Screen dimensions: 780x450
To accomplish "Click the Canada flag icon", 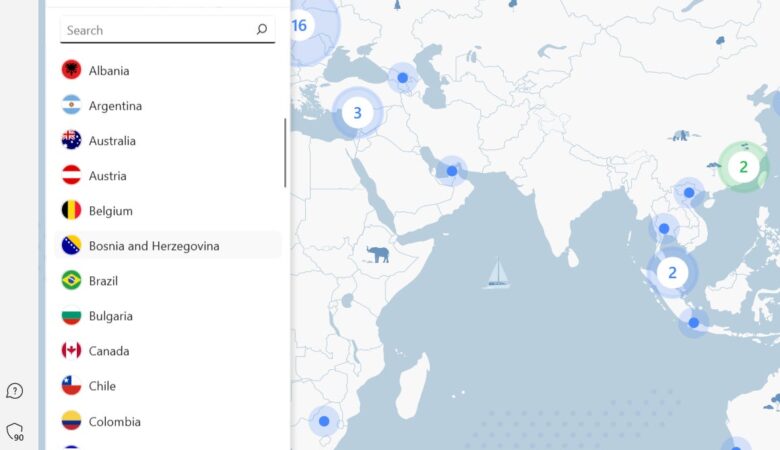I will coord(71,351).
